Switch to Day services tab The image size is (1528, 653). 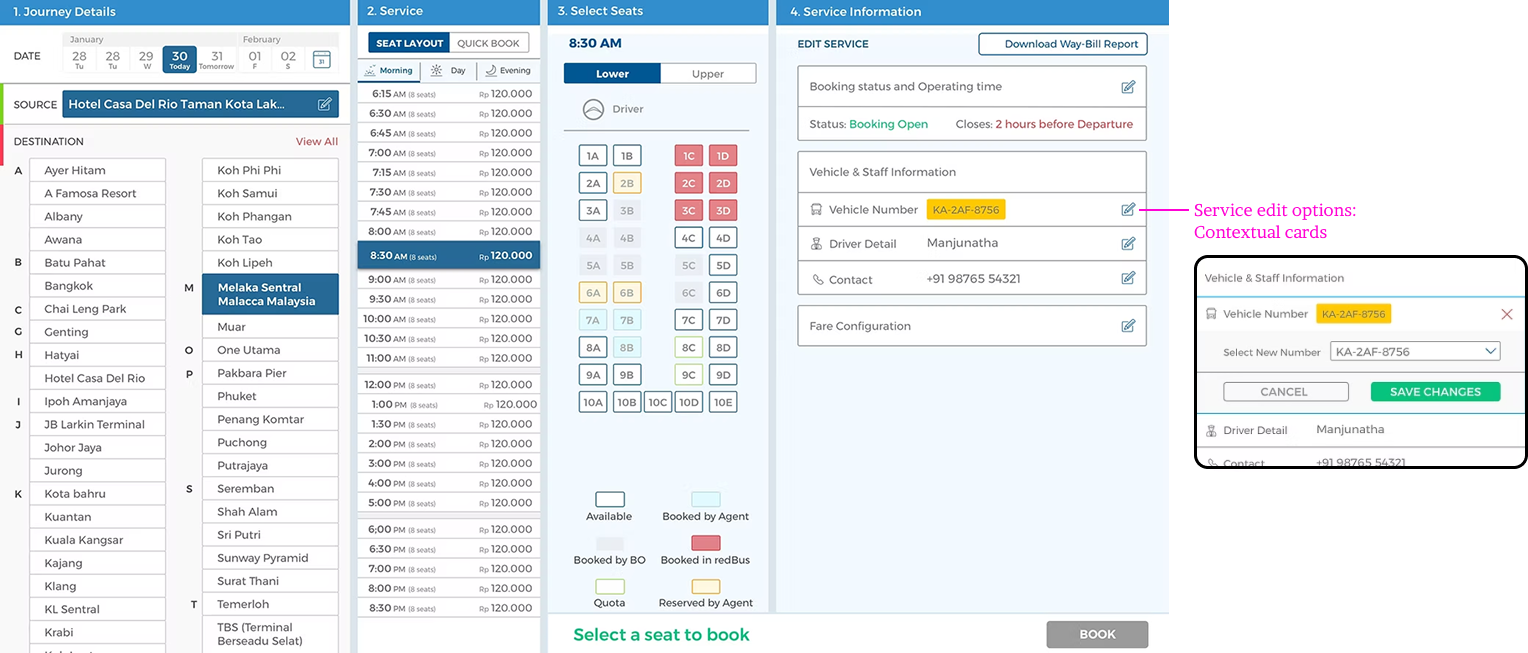click(x=448, y=71)
